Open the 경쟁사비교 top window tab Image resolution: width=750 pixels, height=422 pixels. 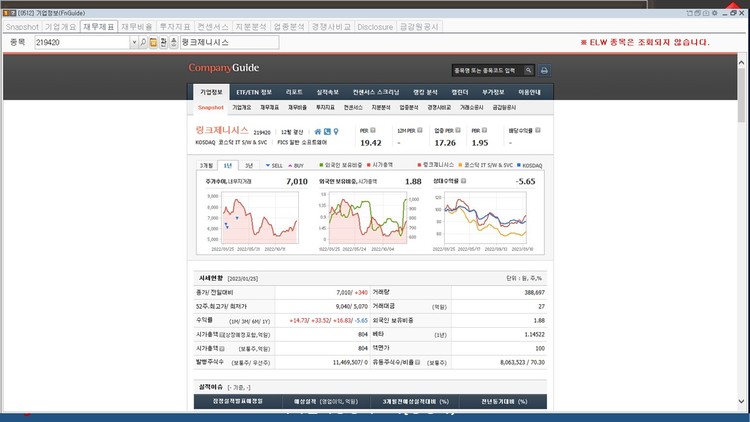331,27
